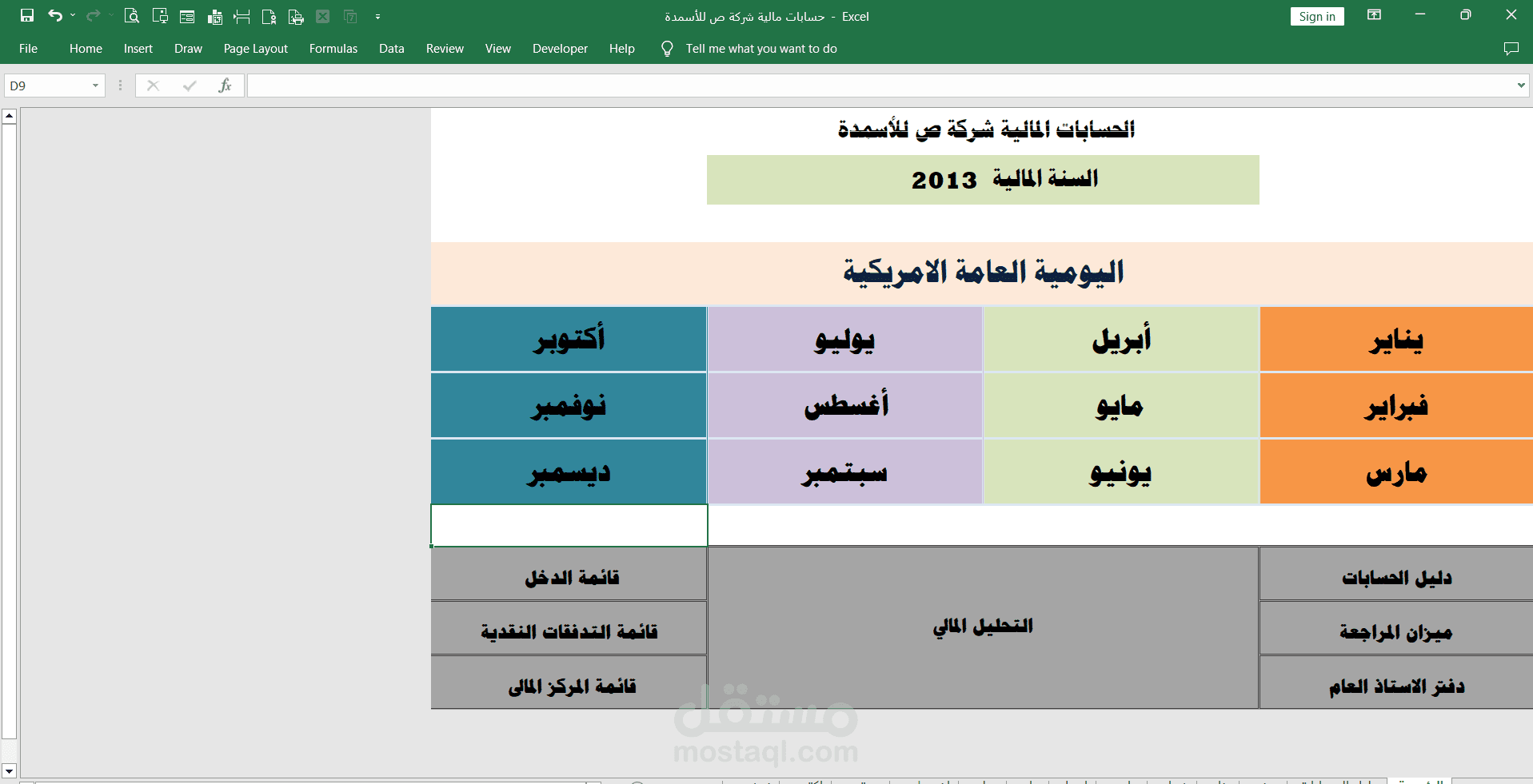
Task: Open the Formulas tab
Action: [x=333, y=49]
